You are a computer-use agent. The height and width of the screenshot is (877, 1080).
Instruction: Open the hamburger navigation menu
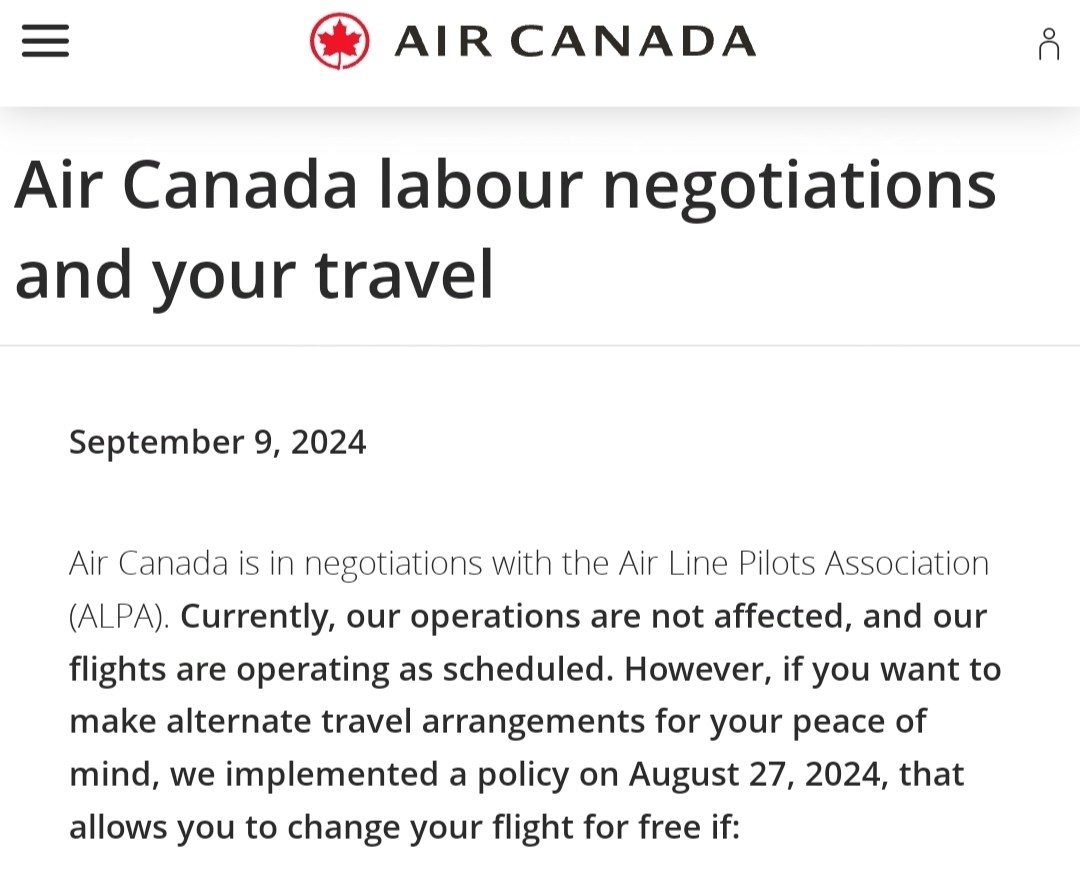coord(45,42)
